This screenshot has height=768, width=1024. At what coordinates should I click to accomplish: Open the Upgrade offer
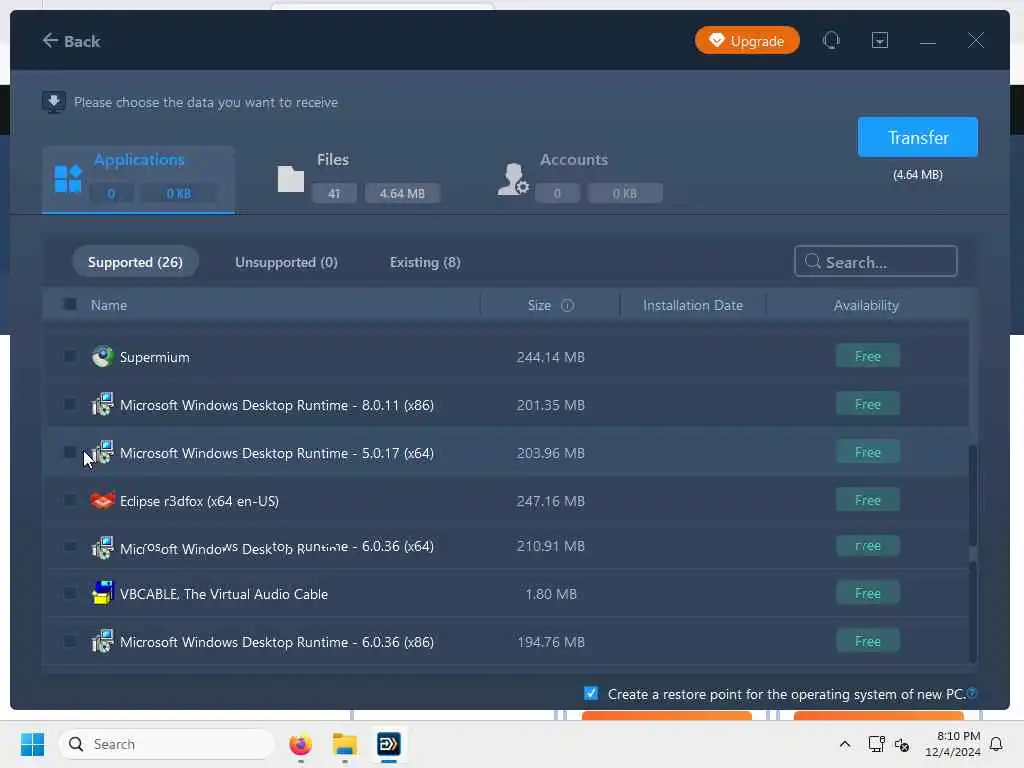coord(747,40)
